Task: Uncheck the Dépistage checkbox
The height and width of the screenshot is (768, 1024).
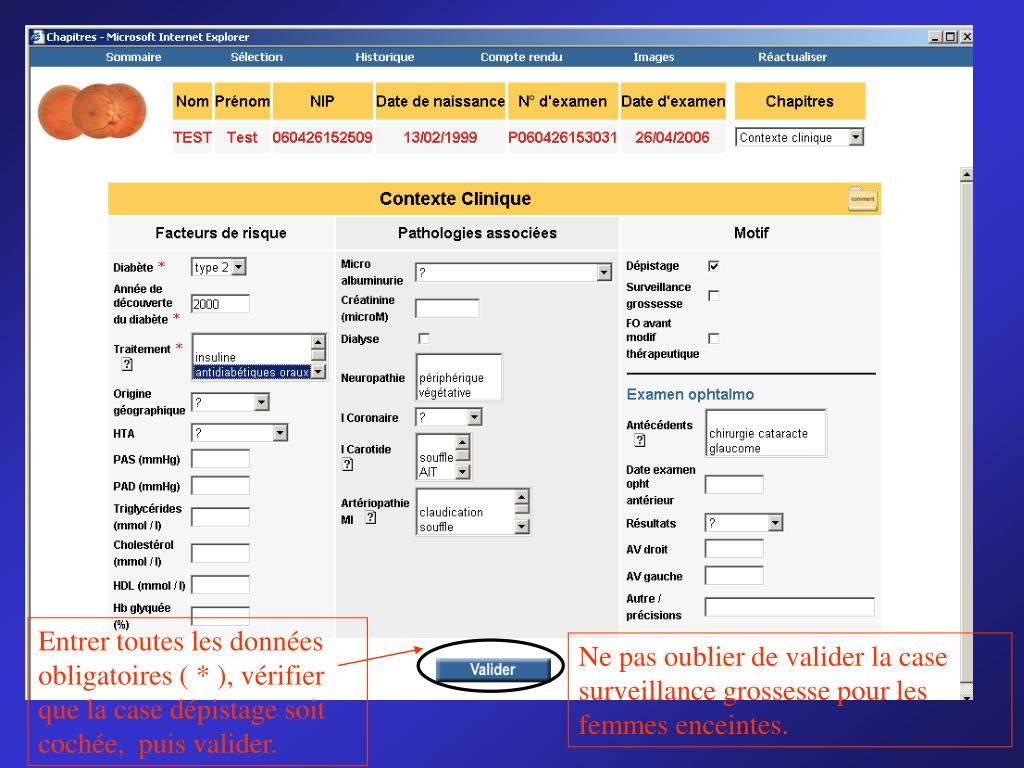Action: 714,266
